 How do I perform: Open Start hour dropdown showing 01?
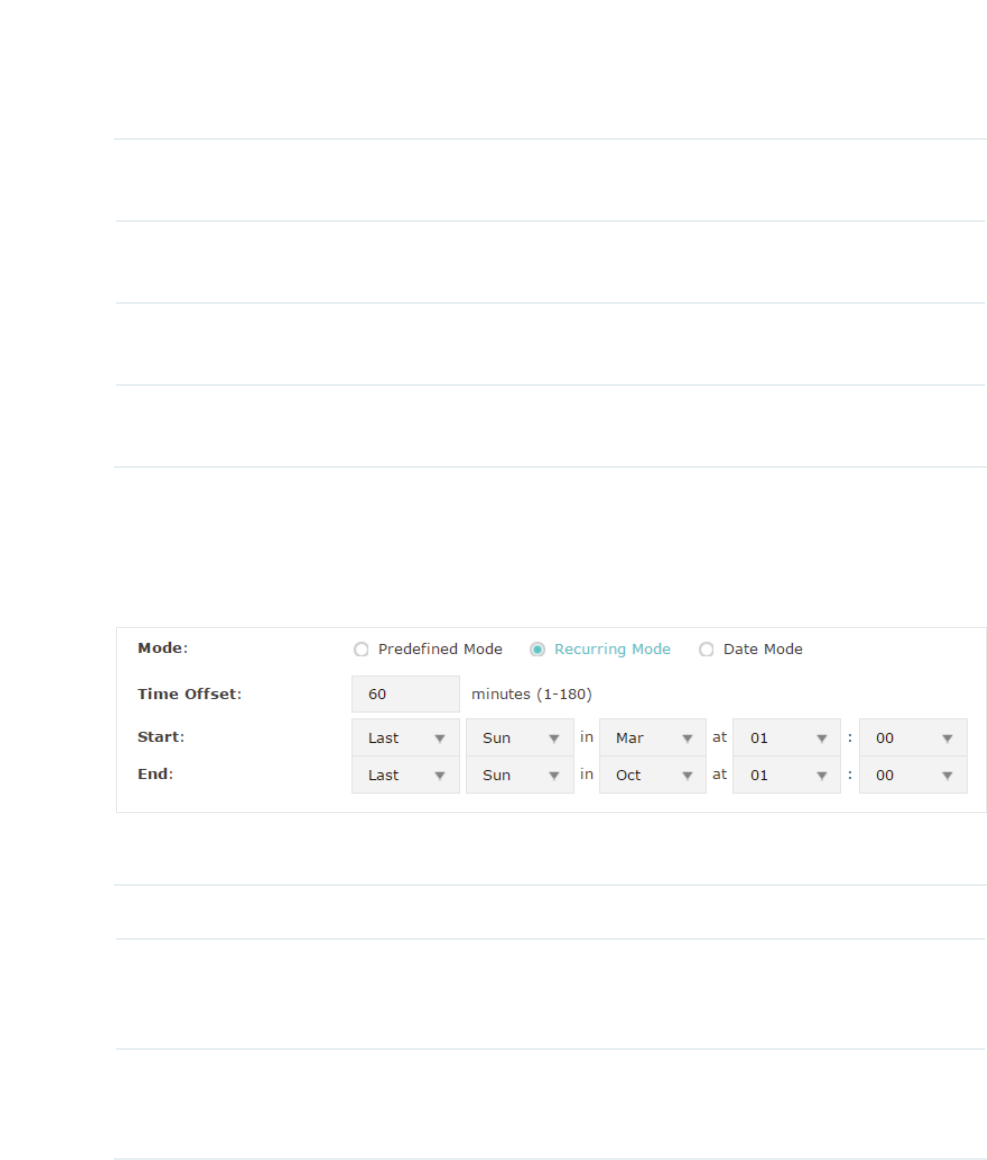(x=786, y=738)
